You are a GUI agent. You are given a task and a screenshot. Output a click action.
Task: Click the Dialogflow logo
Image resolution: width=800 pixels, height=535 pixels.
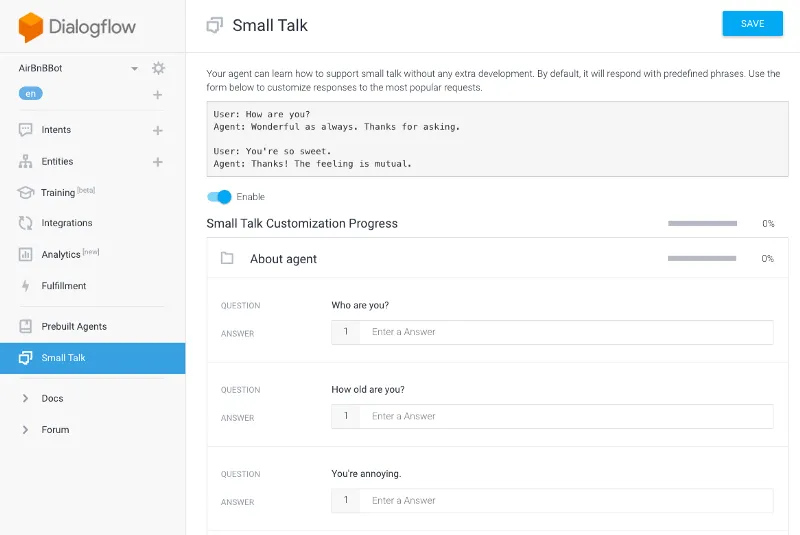[x=77, y=27]
